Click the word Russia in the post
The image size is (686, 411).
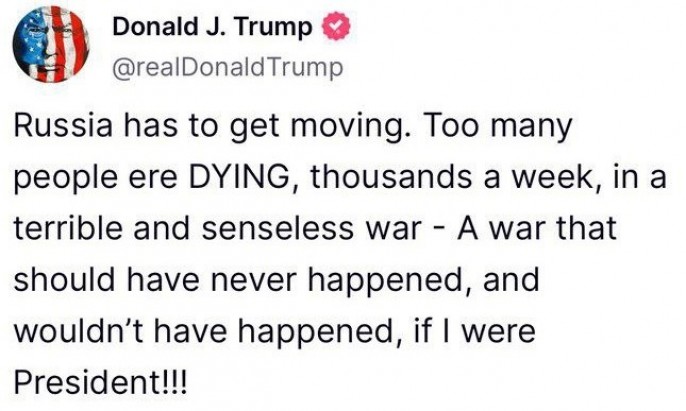63,125
